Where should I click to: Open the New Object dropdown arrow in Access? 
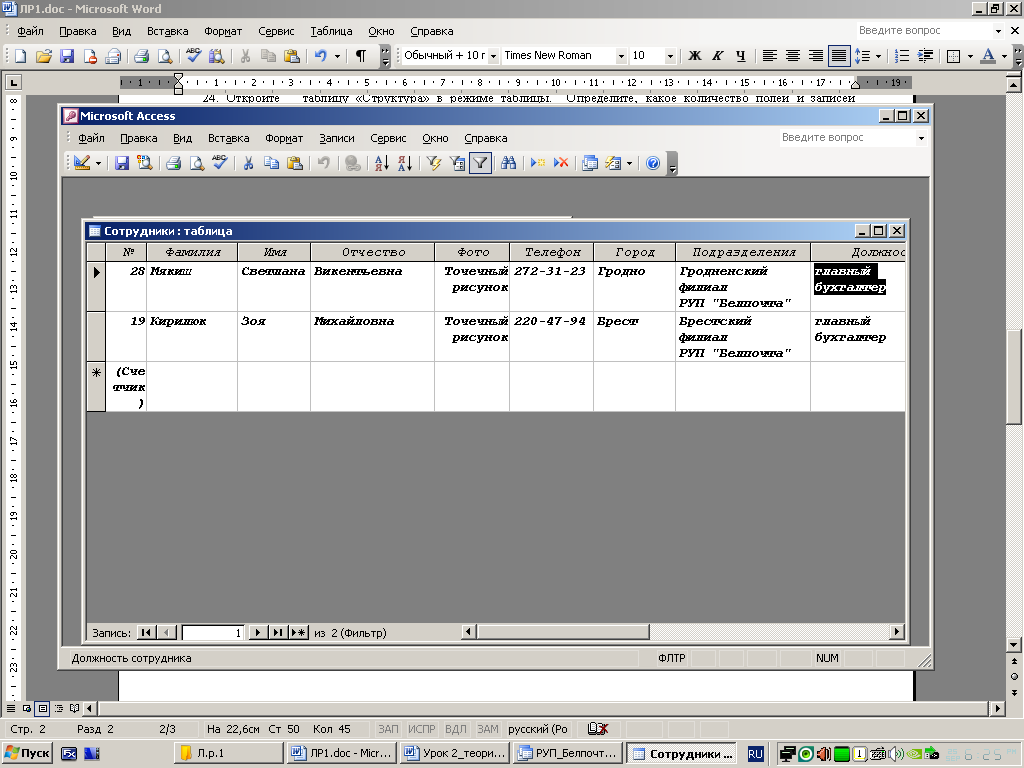629,163
